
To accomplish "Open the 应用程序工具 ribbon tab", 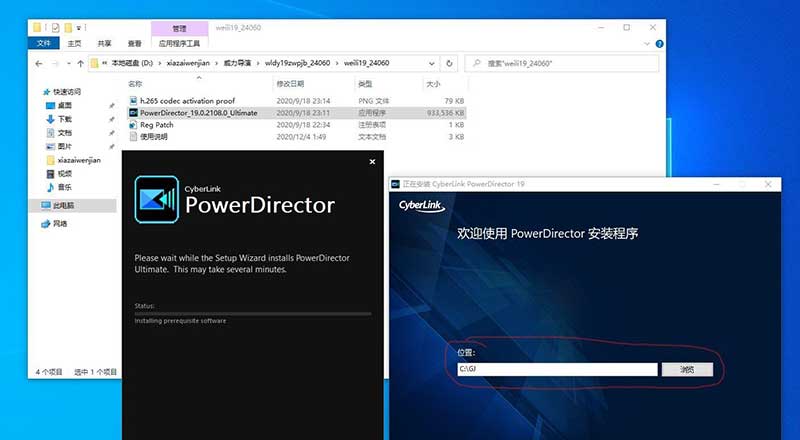I will point(179,43).
